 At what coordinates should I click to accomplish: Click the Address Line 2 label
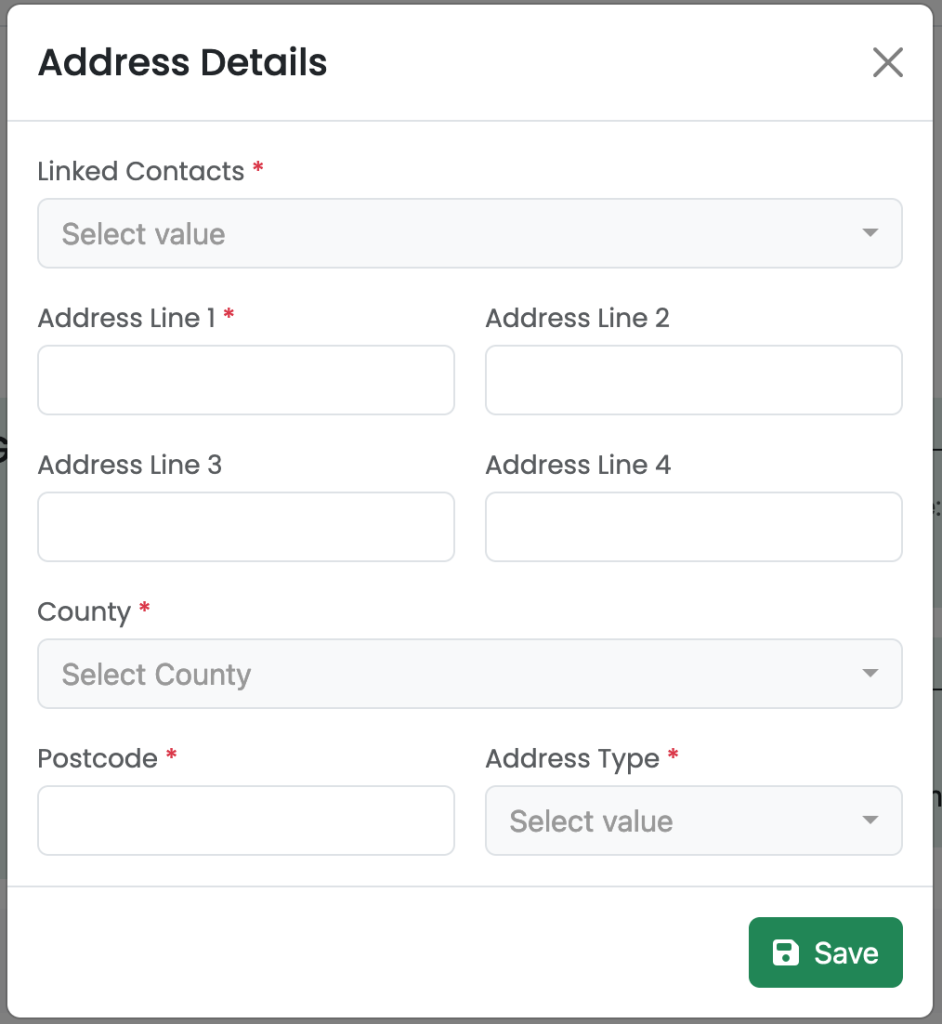click(577, 318)
